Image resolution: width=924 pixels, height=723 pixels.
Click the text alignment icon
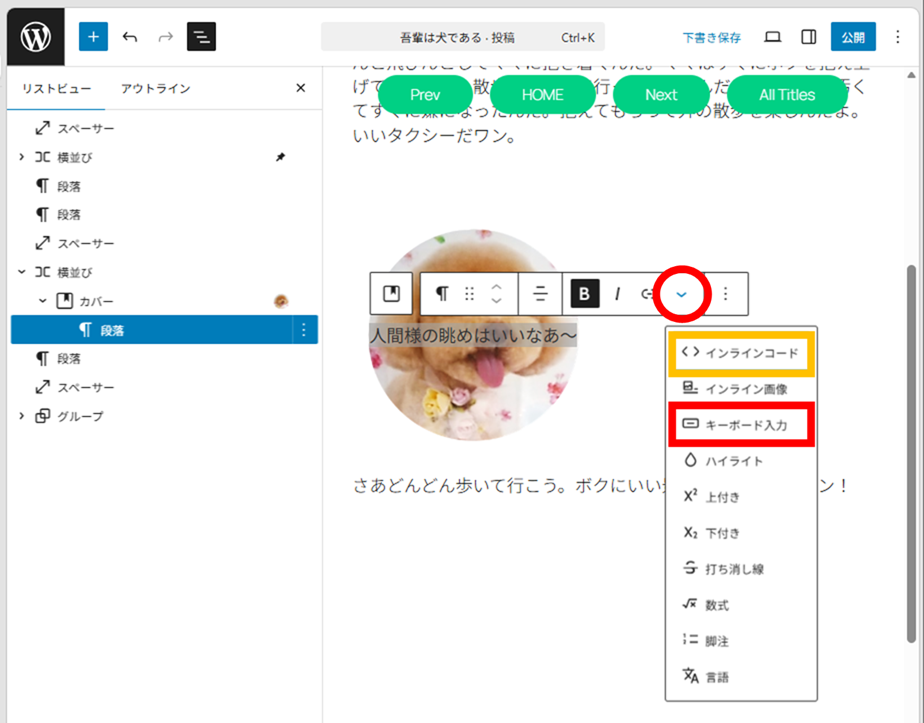540,294
